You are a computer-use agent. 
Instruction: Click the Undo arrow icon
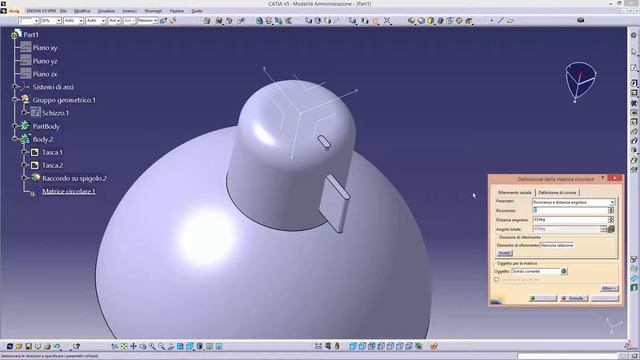57,347
